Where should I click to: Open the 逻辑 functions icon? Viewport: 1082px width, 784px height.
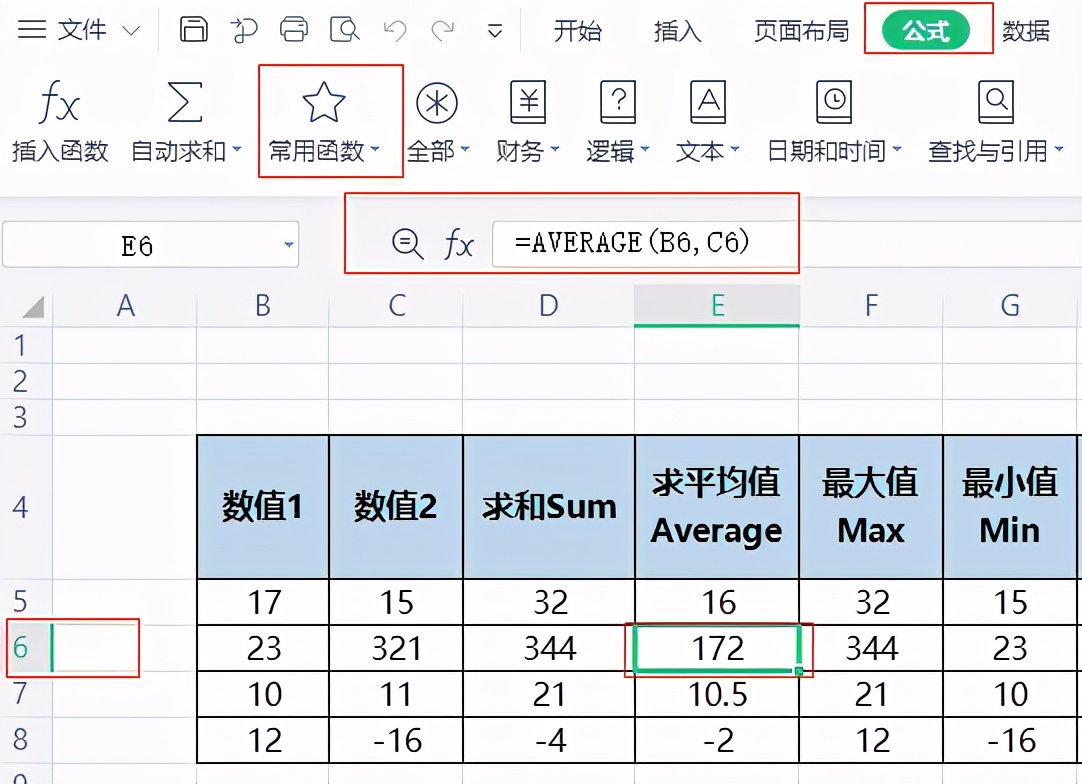(x=618, y=102)
